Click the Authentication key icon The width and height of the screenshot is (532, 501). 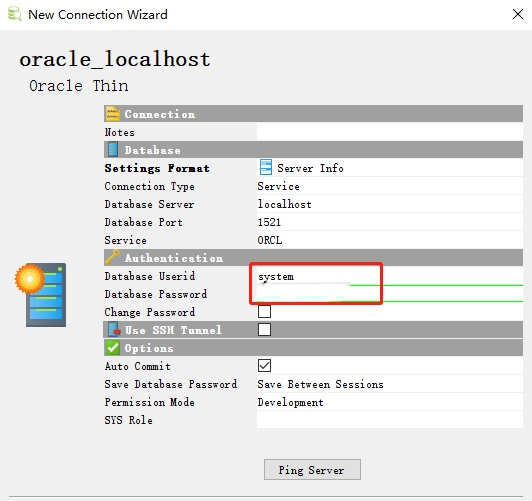coord(112,257)
